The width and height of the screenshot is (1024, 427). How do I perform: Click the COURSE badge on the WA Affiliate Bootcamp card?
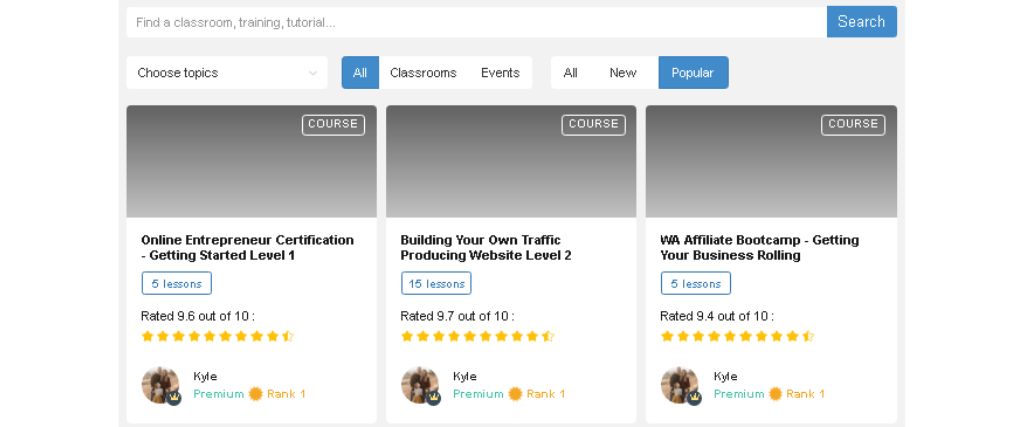853,125
